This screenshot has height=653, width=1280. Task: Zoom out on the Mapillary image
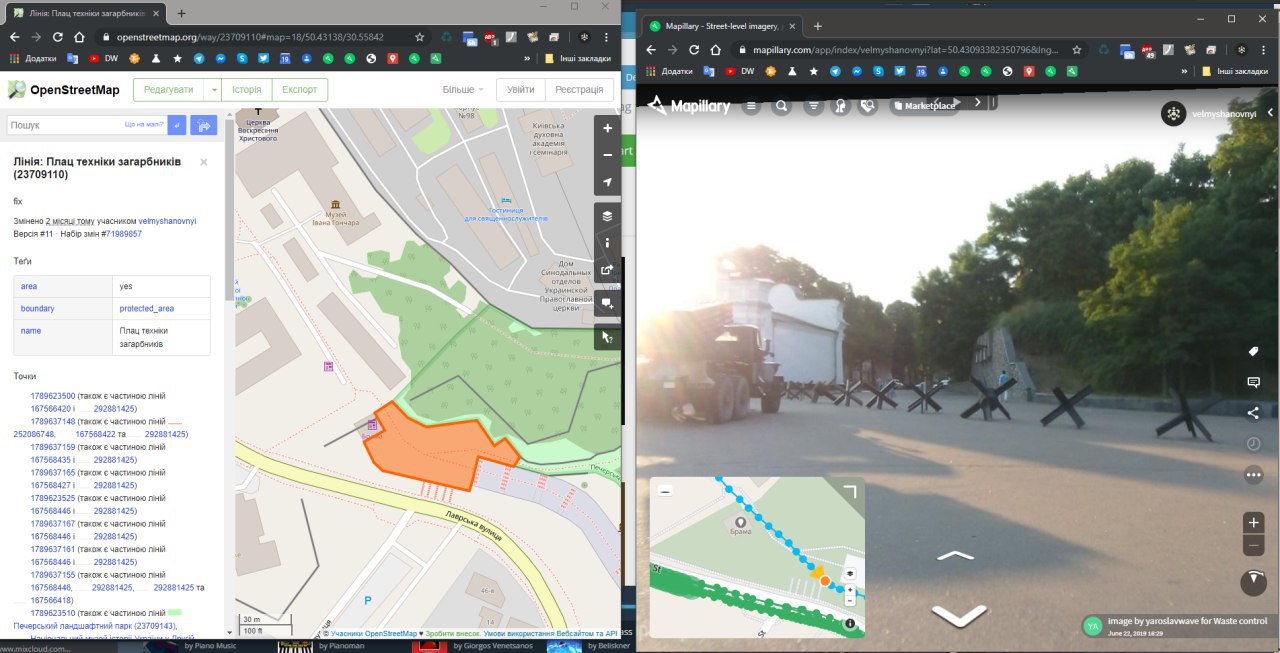point(1253,545)
